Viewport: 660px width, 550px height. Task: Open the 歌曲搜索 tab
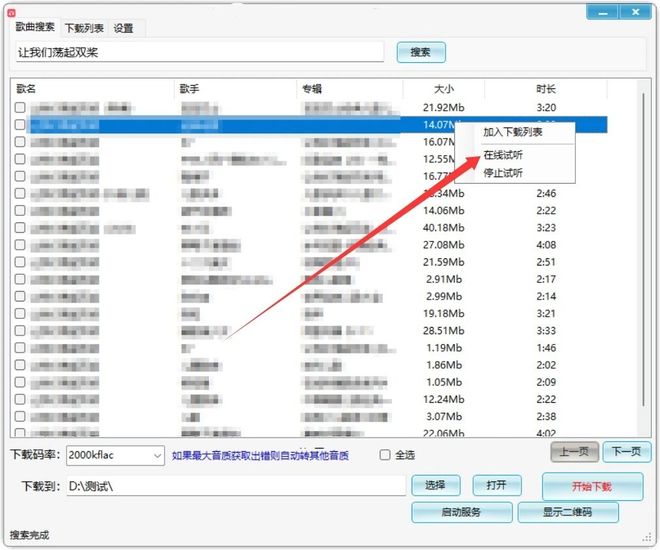(x=35, y=27)
